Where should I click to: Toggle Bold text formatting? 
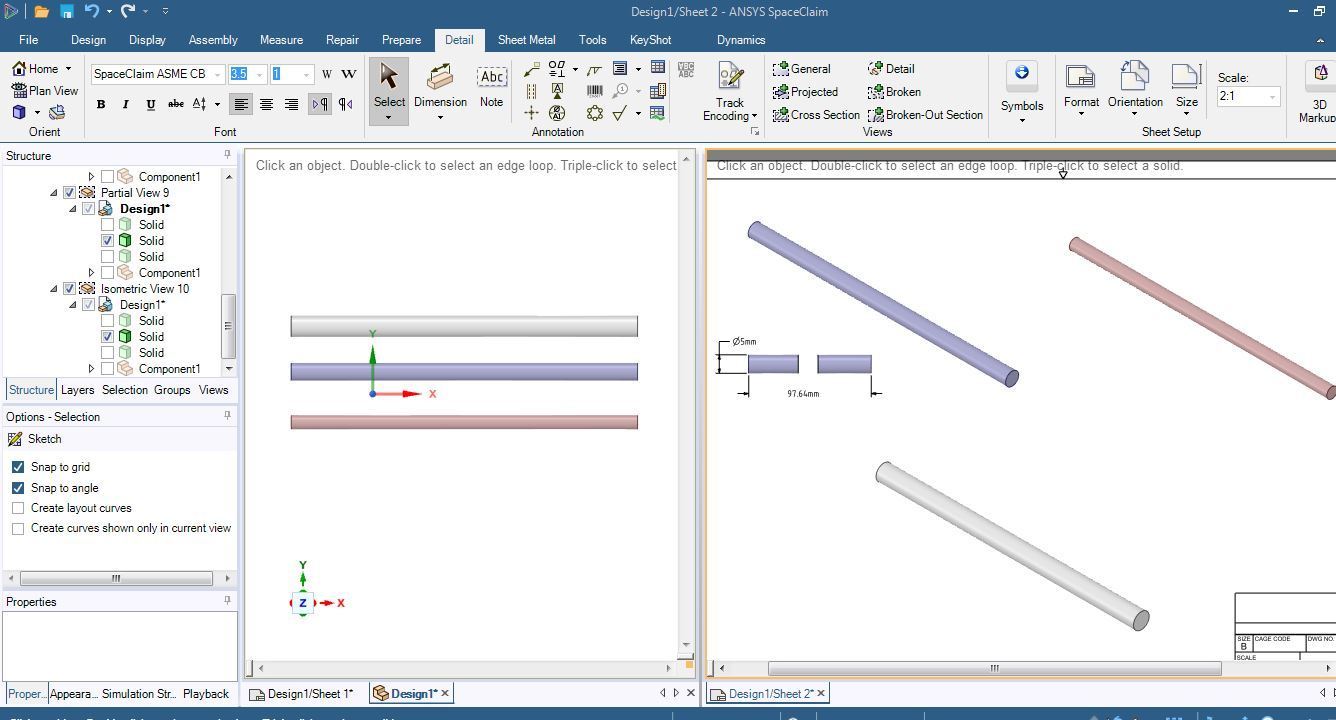click(x=101, y=104)
